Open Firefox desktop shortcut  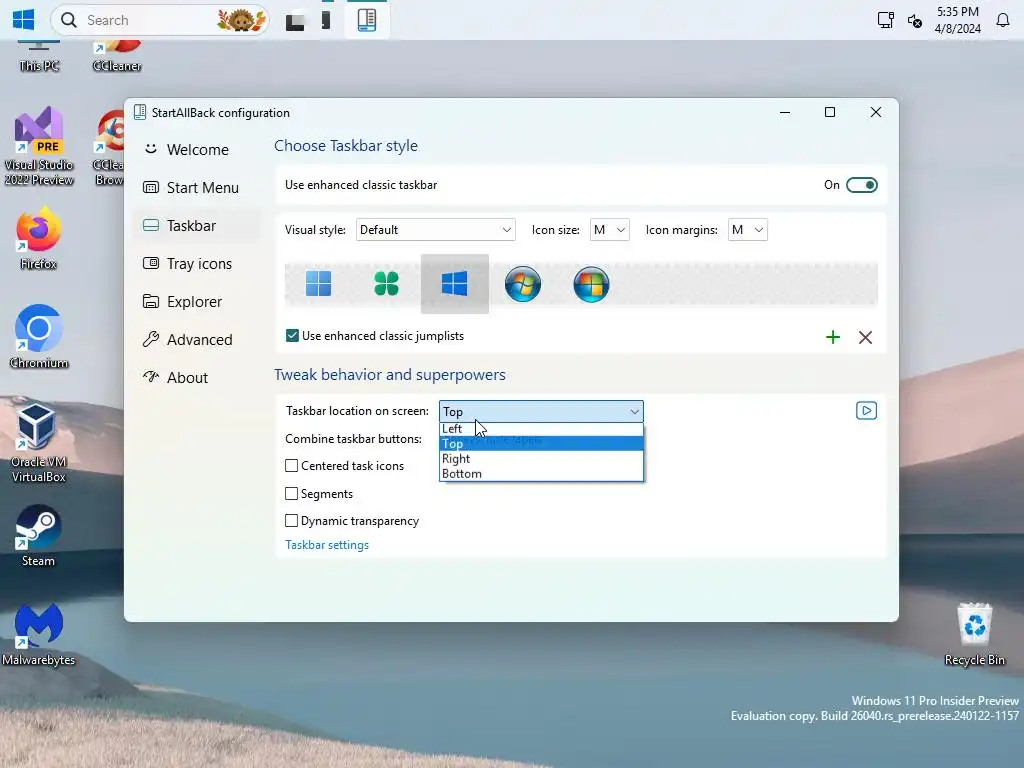coord(39,238)
